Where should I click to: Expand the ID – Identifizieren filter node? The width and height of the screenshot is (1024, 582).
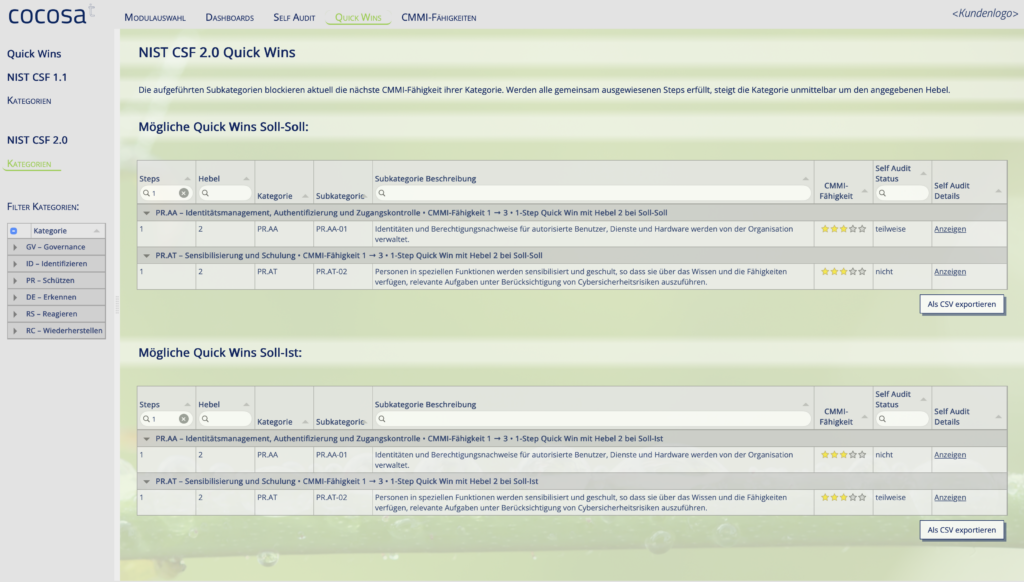15,264
